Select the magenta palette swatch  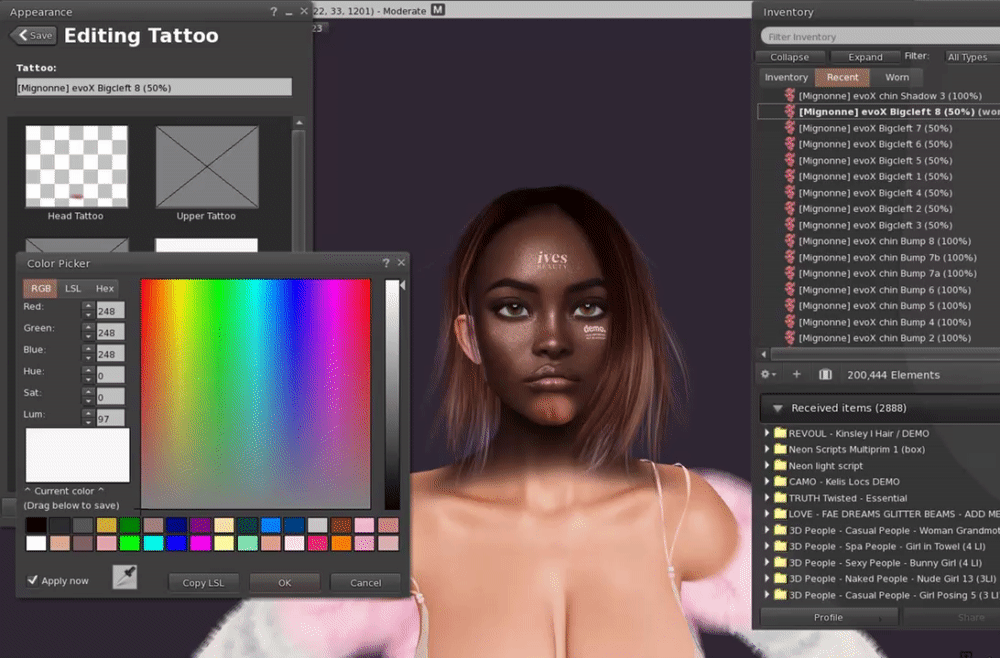(200, 543)
